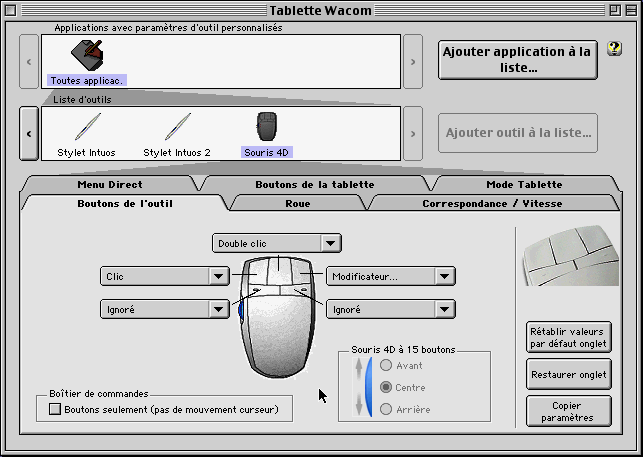Click Ajouter application à la liste button
Image resolution: width=643 pixels, height=457 pixels.
pos(518,59)
